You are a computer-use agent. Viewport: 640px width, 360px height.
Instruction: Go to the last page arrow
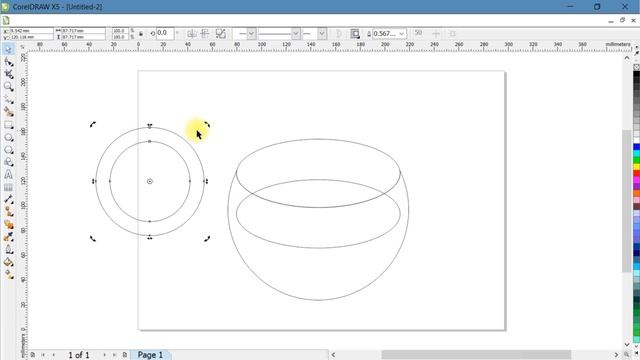click(115, 355)
